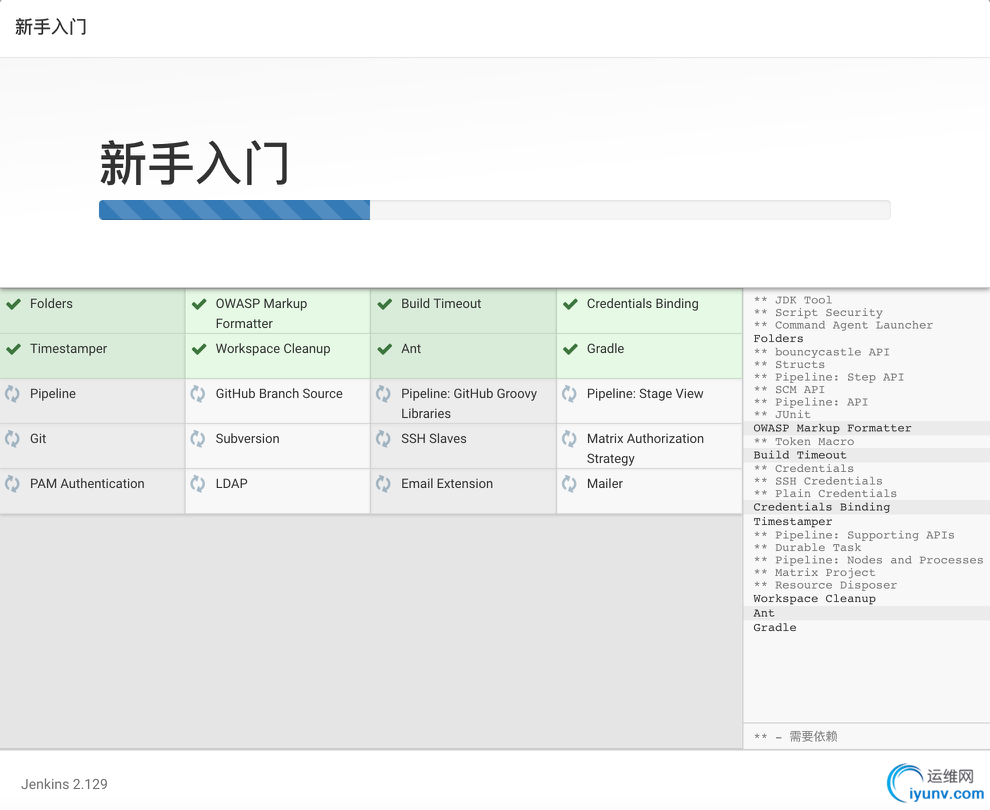The image size is (990, 810).
Task: Click the spinner beside Email Extension
Action: point(384,484)
